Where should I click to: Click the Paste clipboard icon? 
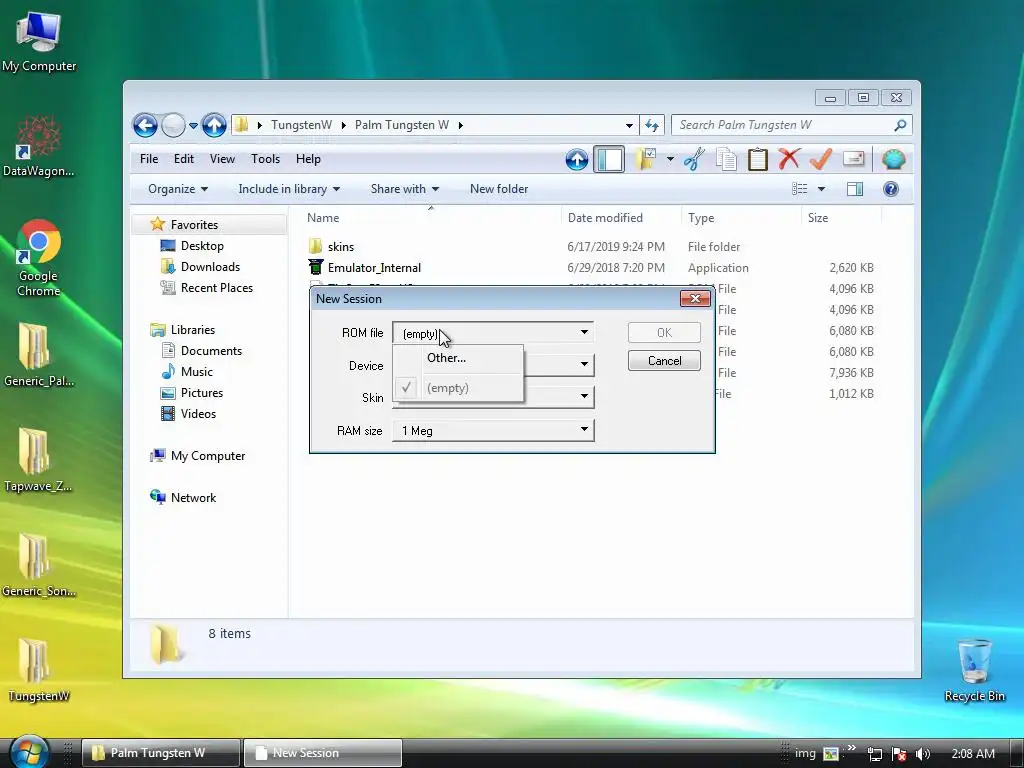pos(758,159)
